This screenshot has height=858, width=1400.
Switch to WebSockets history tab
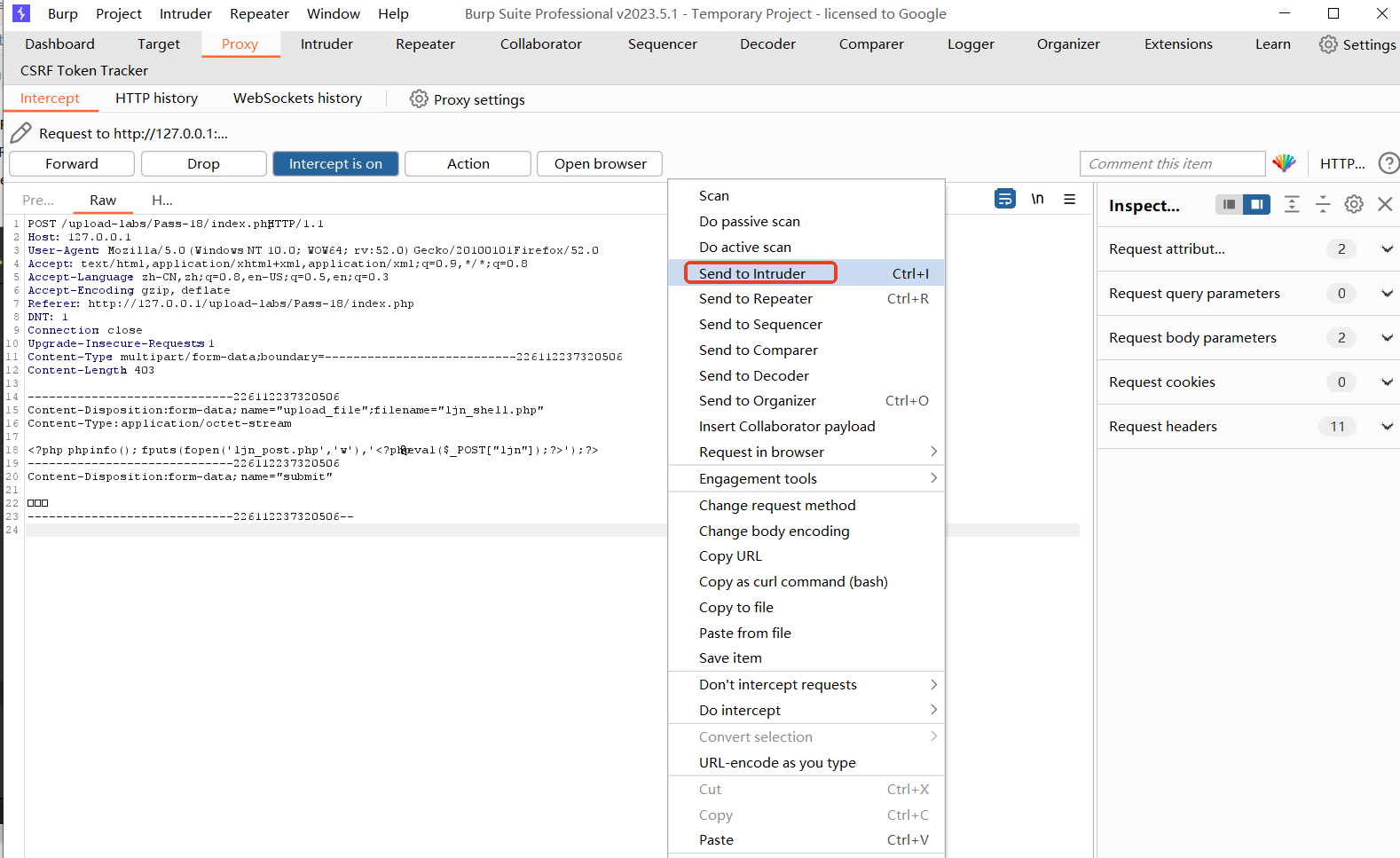click(x=297, y=98)
